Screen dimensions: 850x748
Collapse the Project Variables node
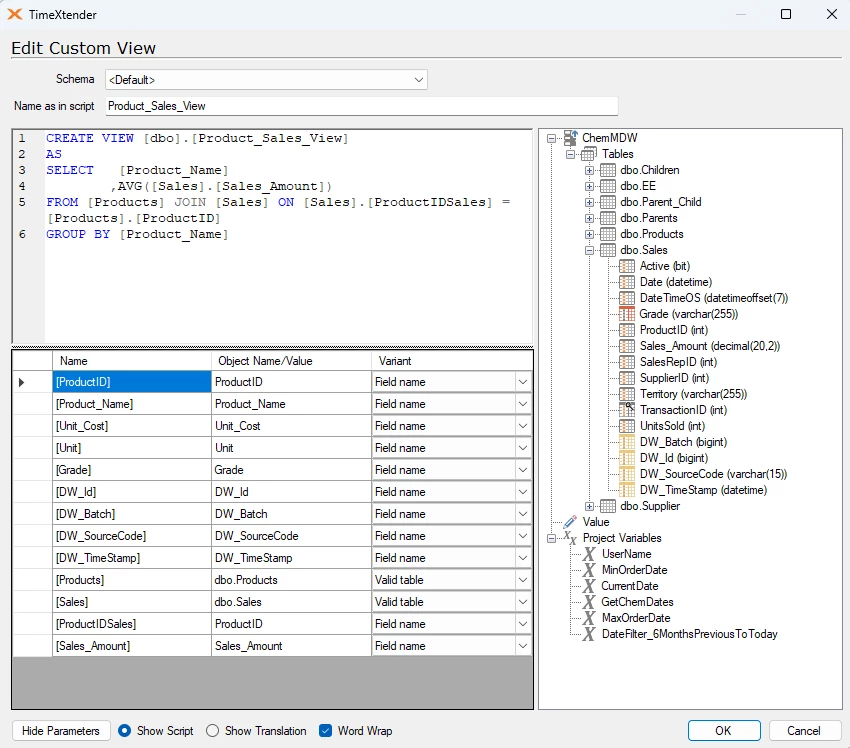tap(551, 538)
